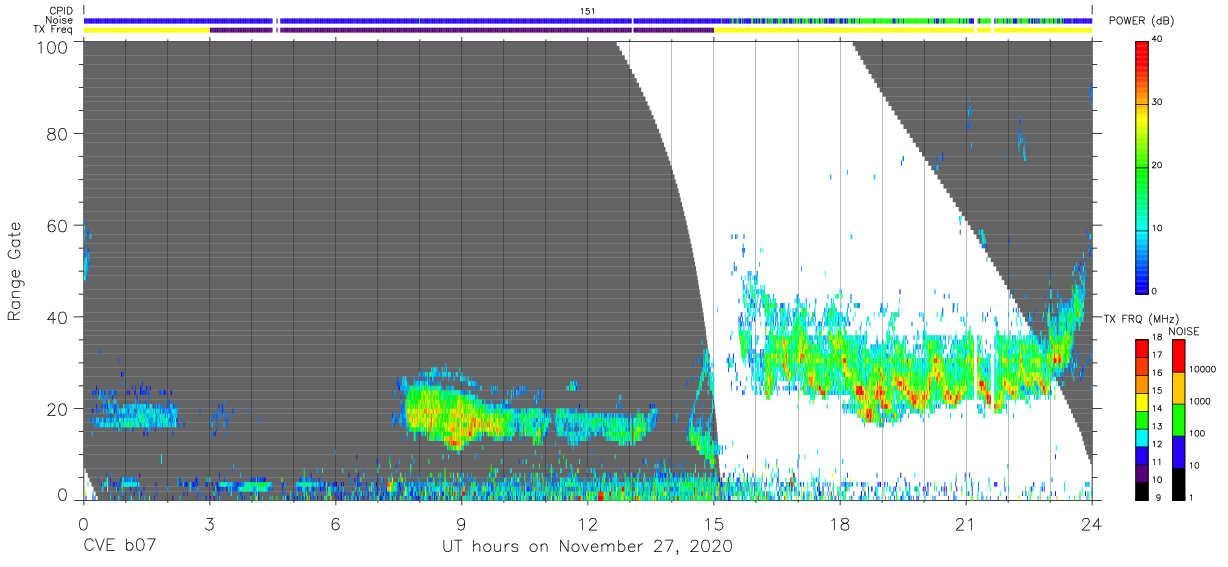Click the UT hours axis tick "18"
This screenshot has width=1228, height=567.
840,524
